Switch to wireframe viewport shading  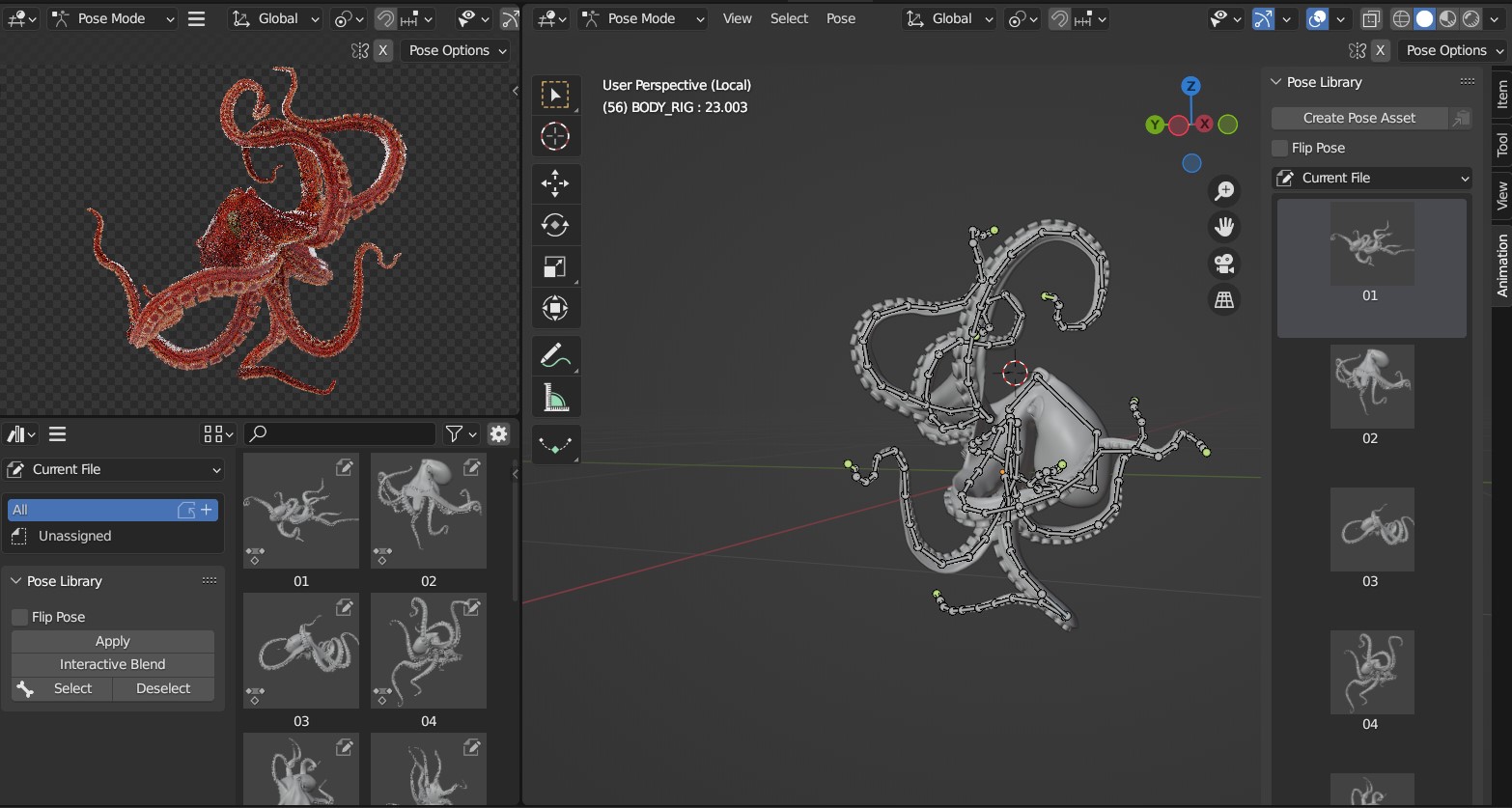[x=1402, y=18]
